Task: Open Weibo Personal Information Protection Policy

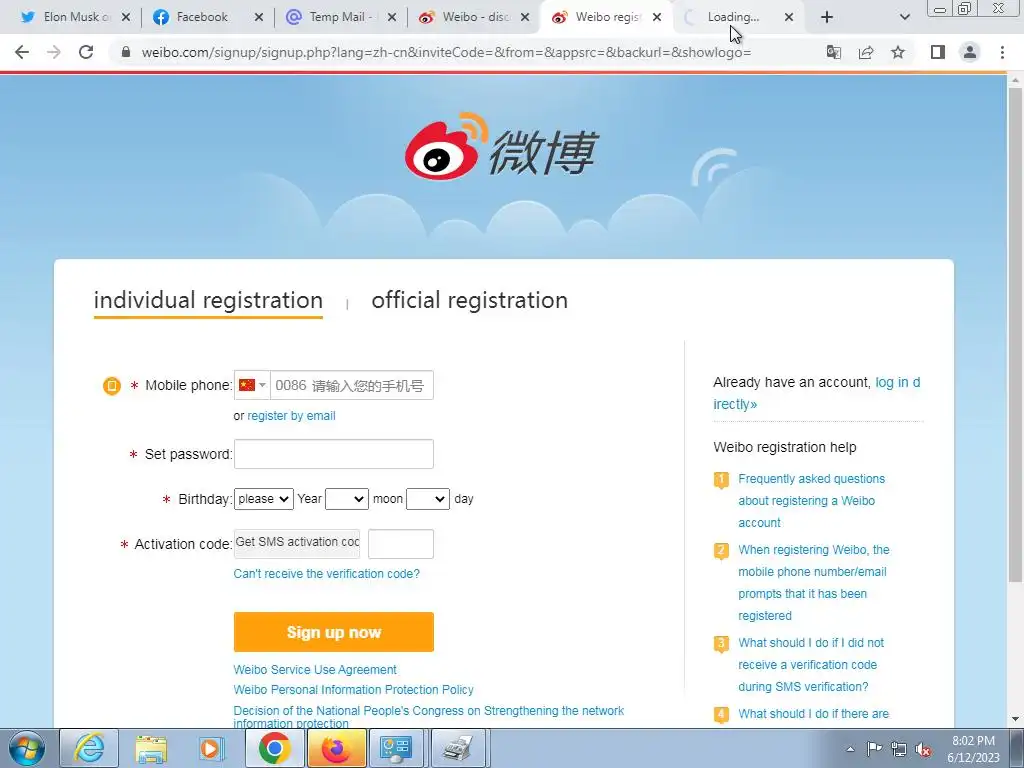Action: 353,690
